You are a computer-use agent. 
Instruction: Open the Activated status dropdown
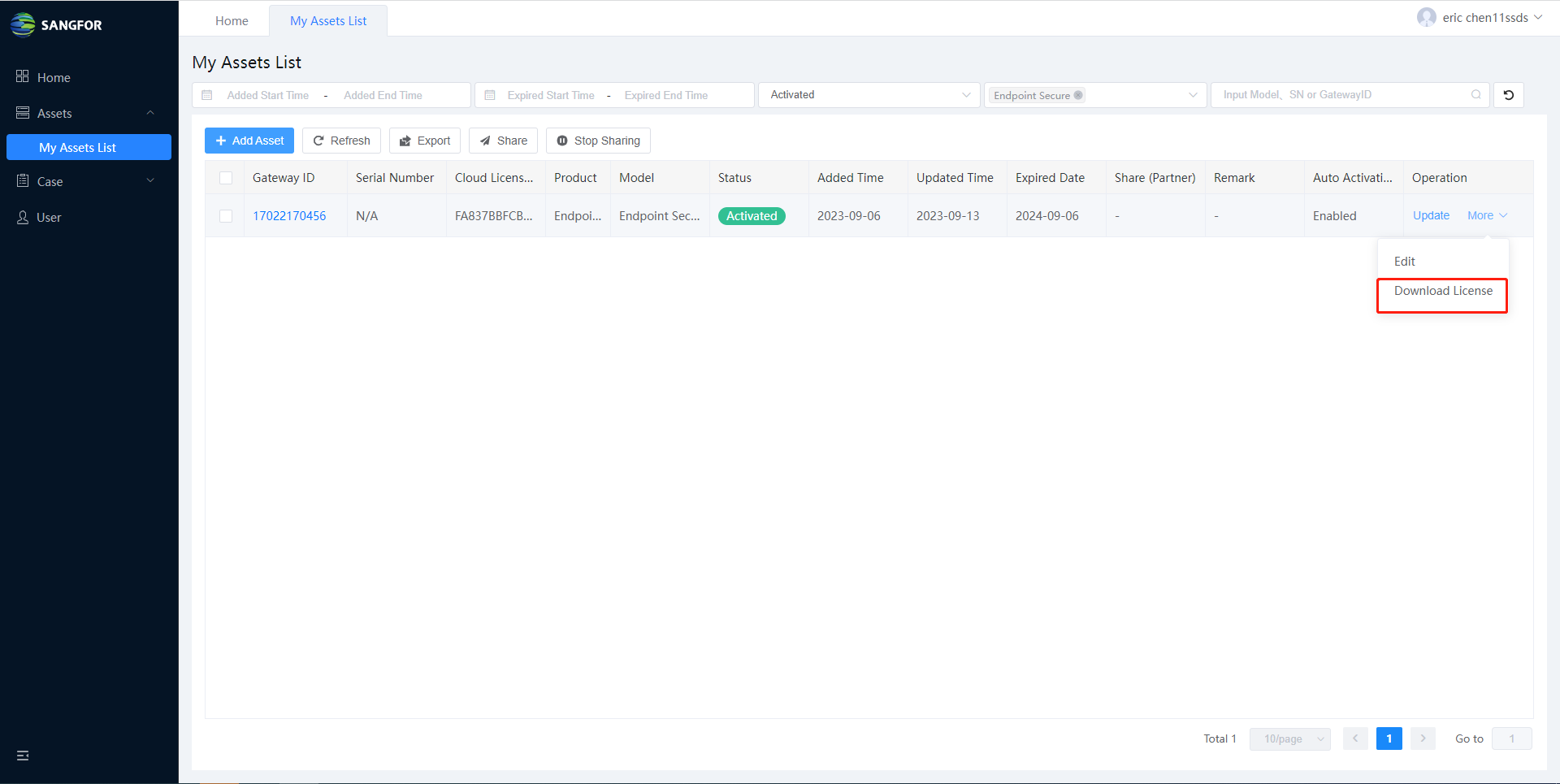coord(869,95)
